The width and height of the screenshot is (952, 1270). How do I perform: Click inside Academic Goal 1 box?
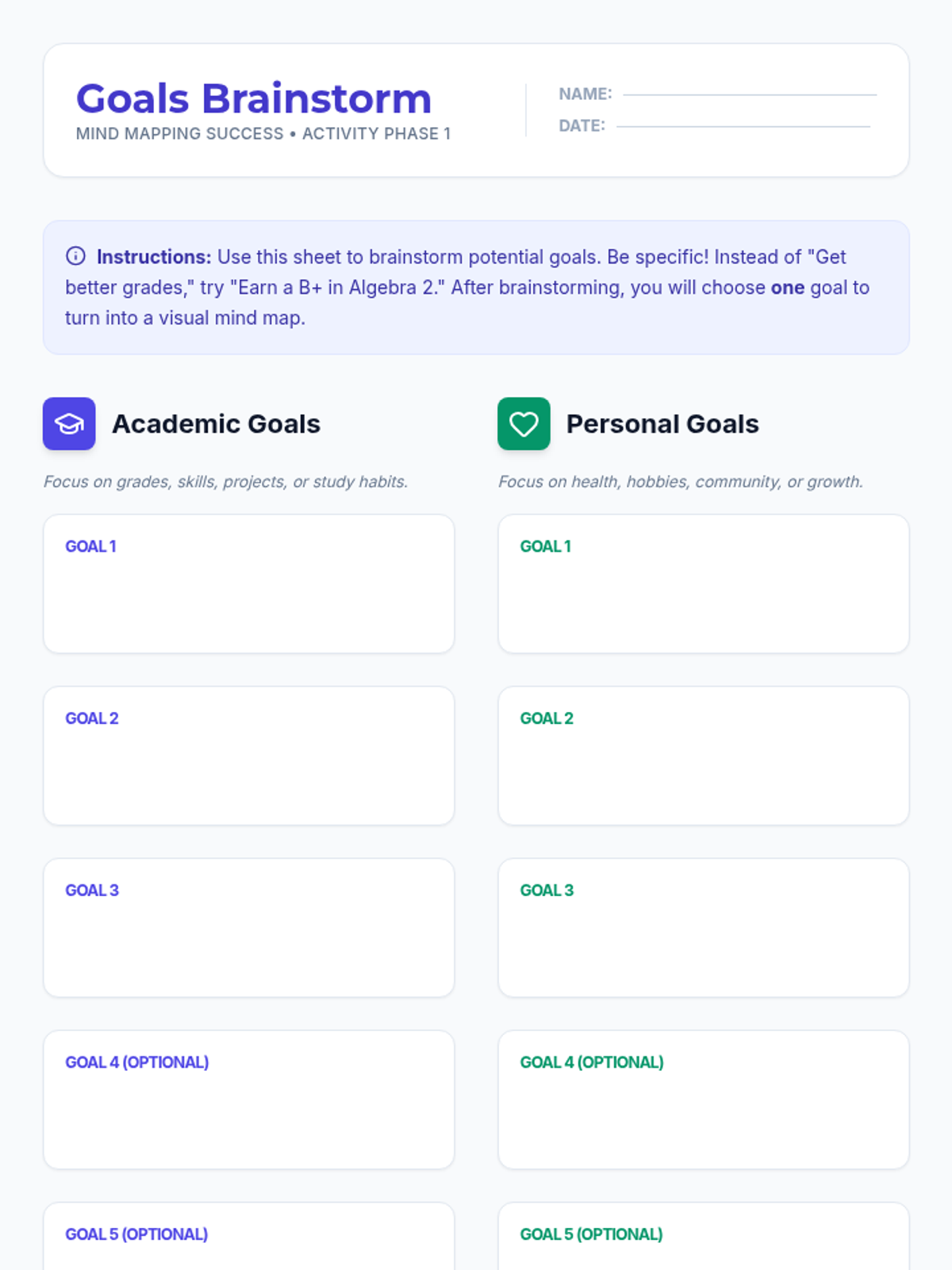click(x=248, y=583)
